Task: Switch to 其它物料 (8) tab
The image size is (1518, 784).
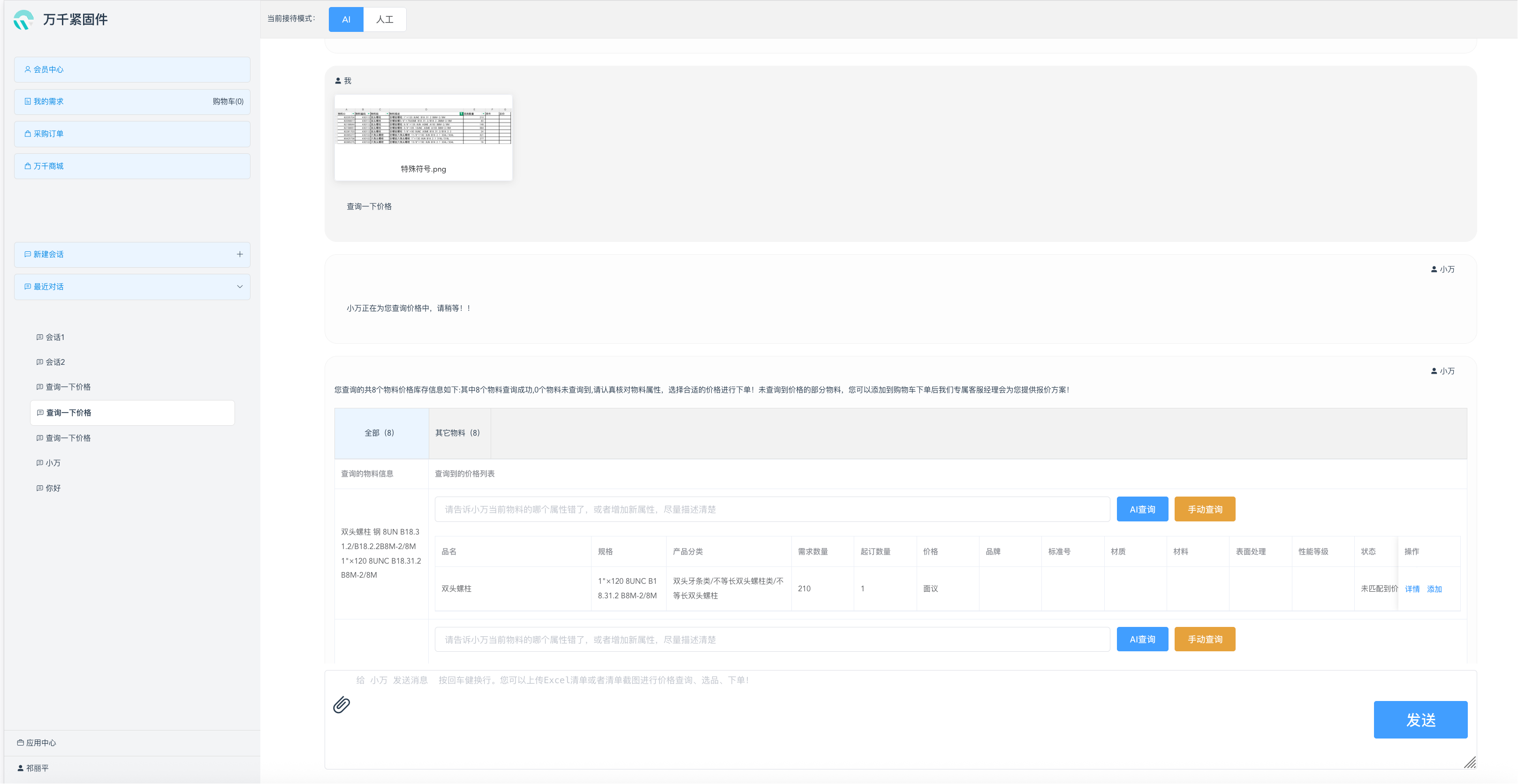Action: click(x=457, y=433)
